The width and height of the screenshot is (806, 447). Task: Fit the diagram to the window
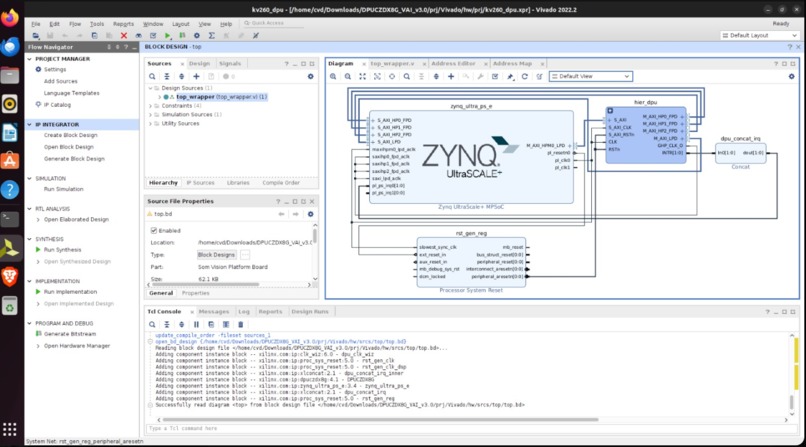[362, 77]
